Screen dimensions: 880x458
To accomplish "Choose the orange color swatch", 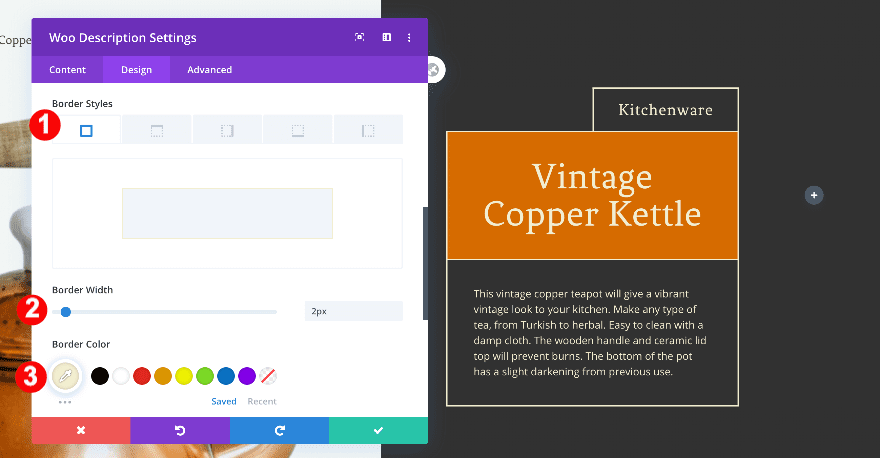I will pyautogui.click(x=163, y=376).
